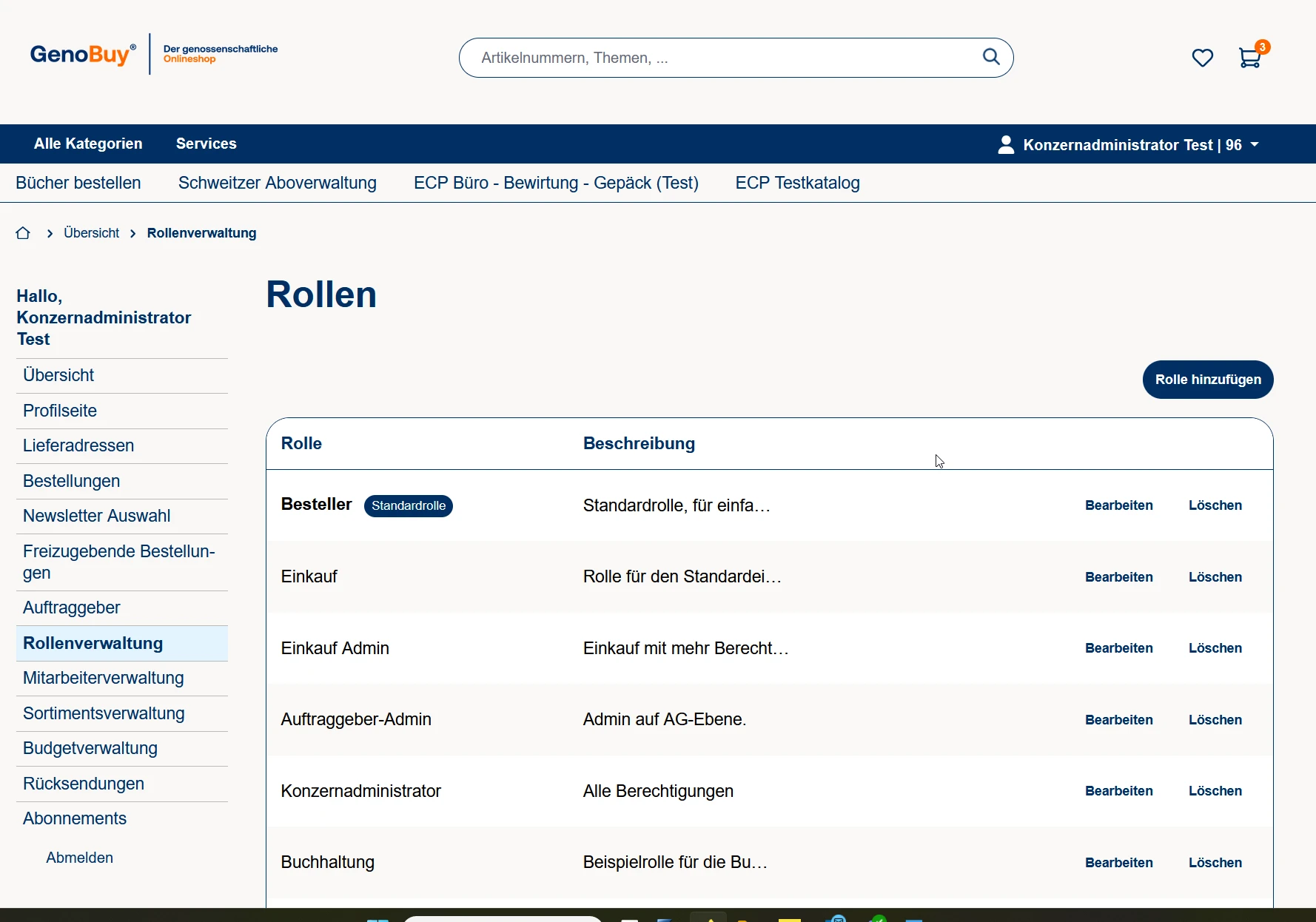
Task: Edit the Konzernadministrator role
Action: (1118, 791)
